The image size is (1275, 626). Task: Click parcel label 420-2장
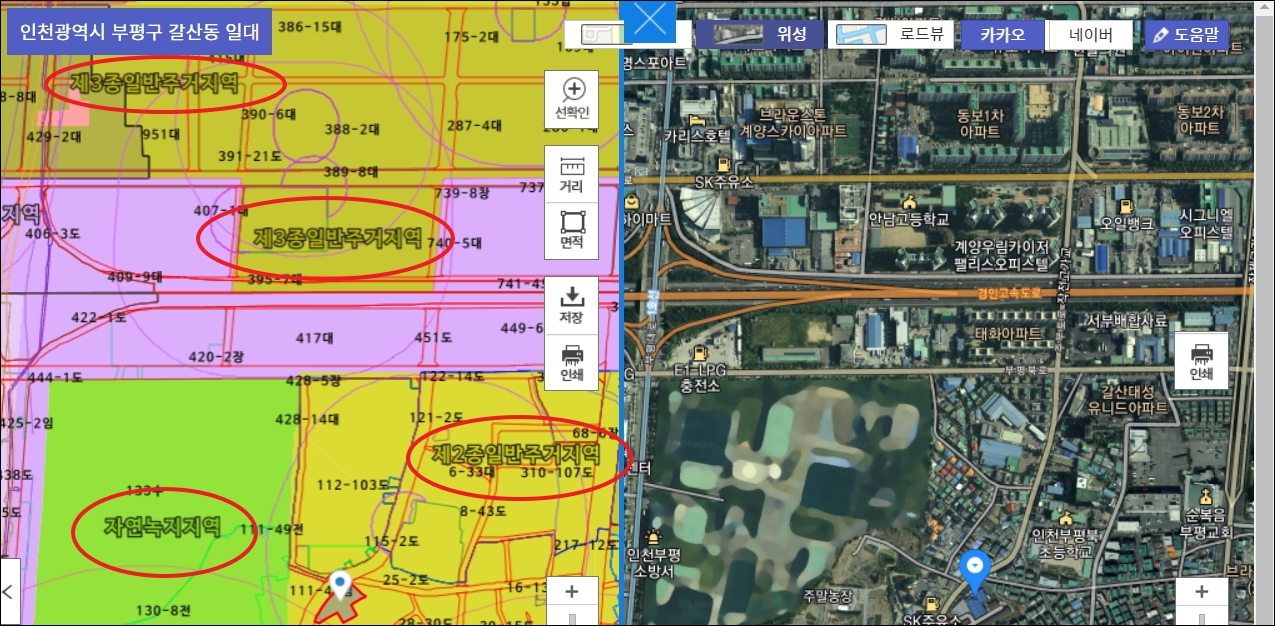216,356
